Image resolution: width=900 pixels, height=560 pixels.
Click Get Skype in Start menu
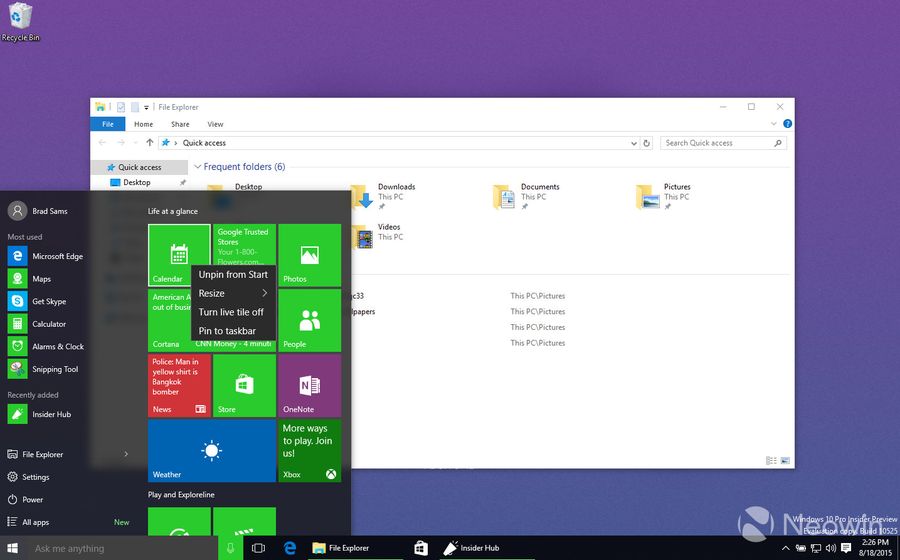tap(37, 301)
